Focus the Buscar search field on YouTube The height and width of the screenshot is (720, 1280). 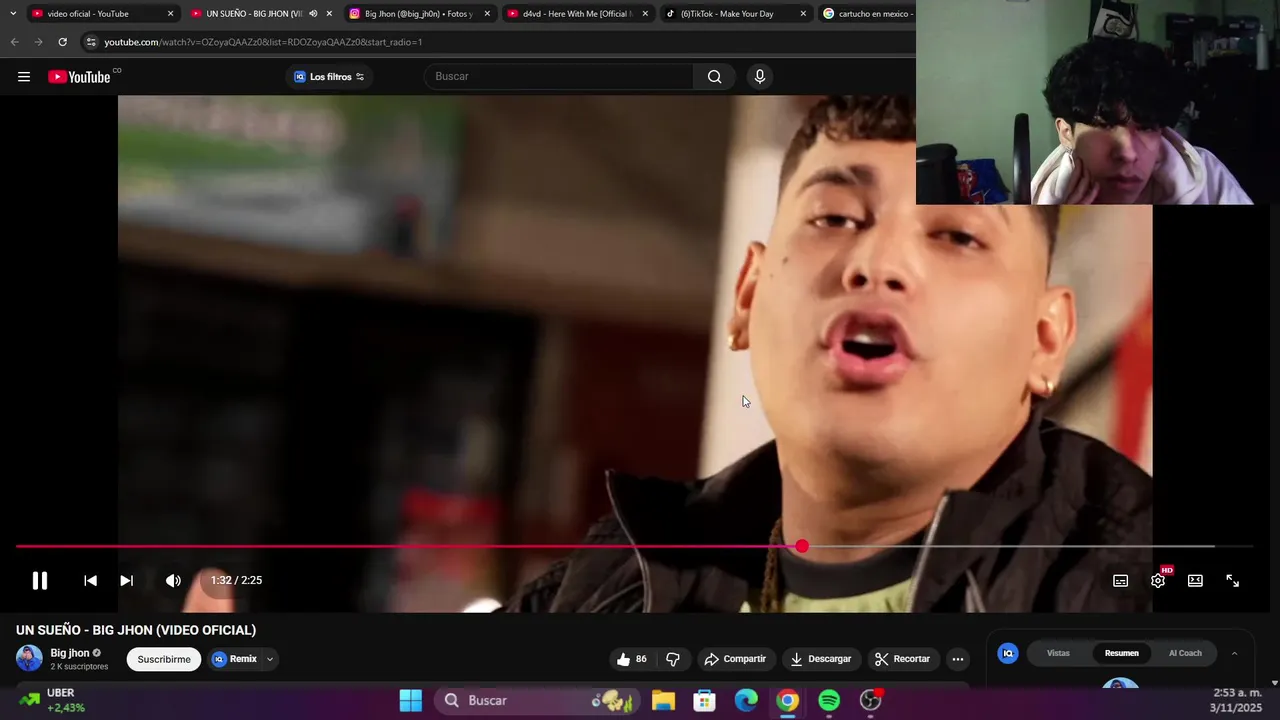coord(559,77)
